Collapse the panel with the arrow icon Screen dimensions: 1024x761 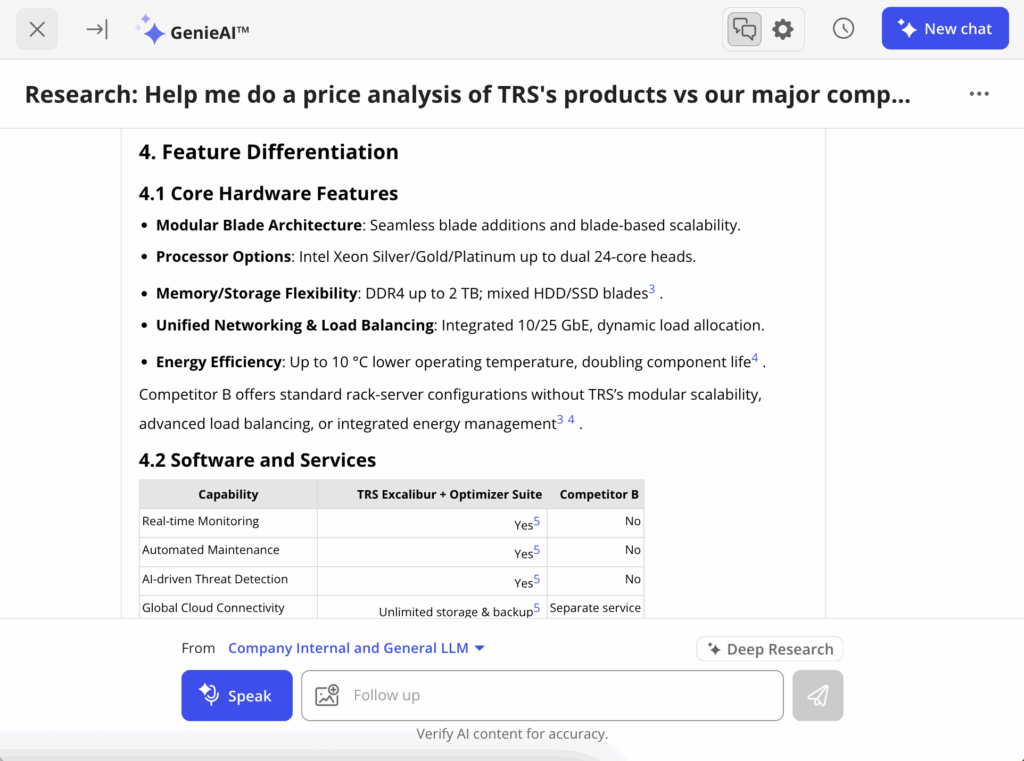(96, 28)
